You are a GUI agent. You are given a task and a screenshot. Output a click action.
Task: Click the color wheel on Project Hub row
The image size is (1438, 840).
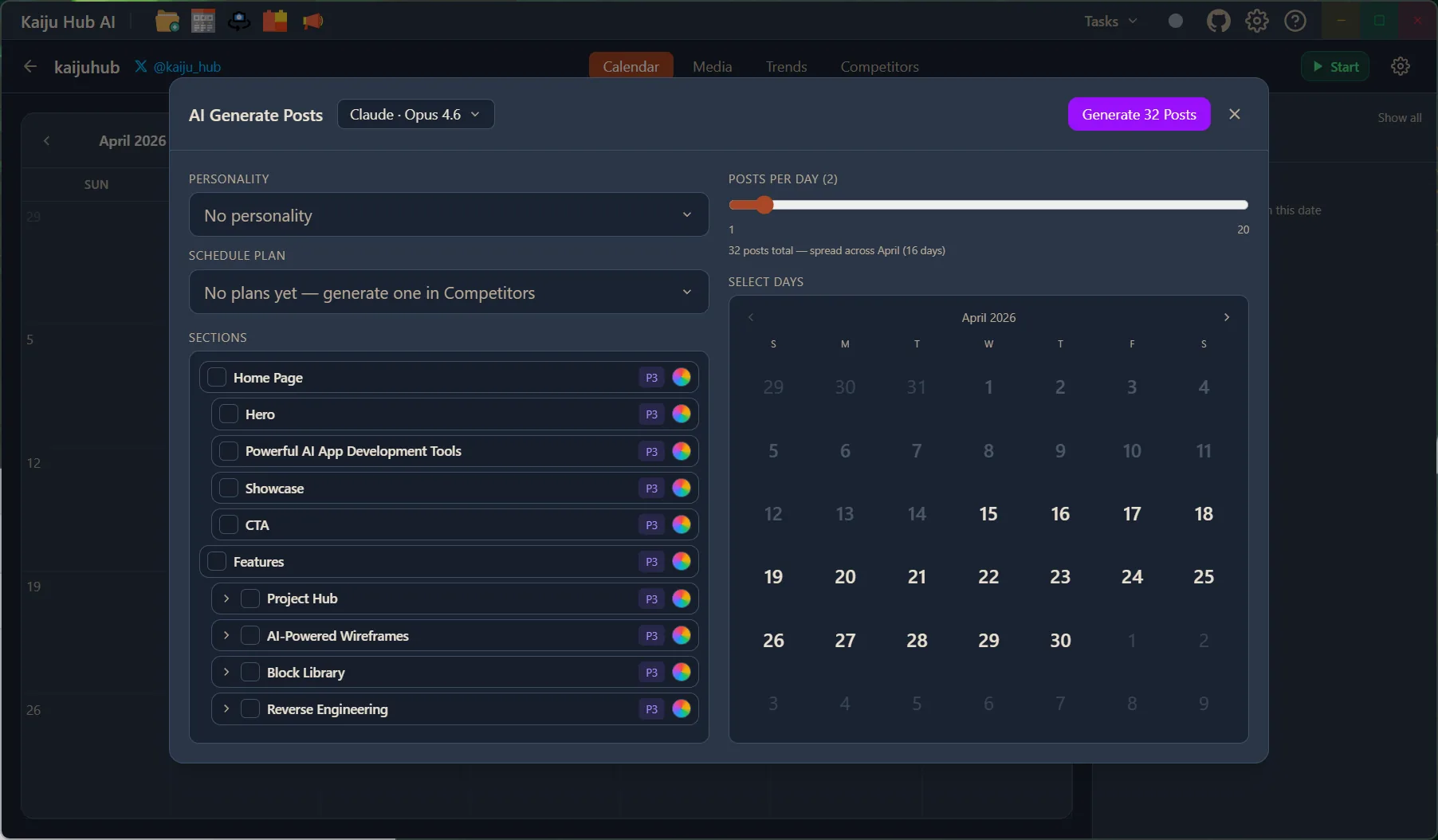click(682, 599)
